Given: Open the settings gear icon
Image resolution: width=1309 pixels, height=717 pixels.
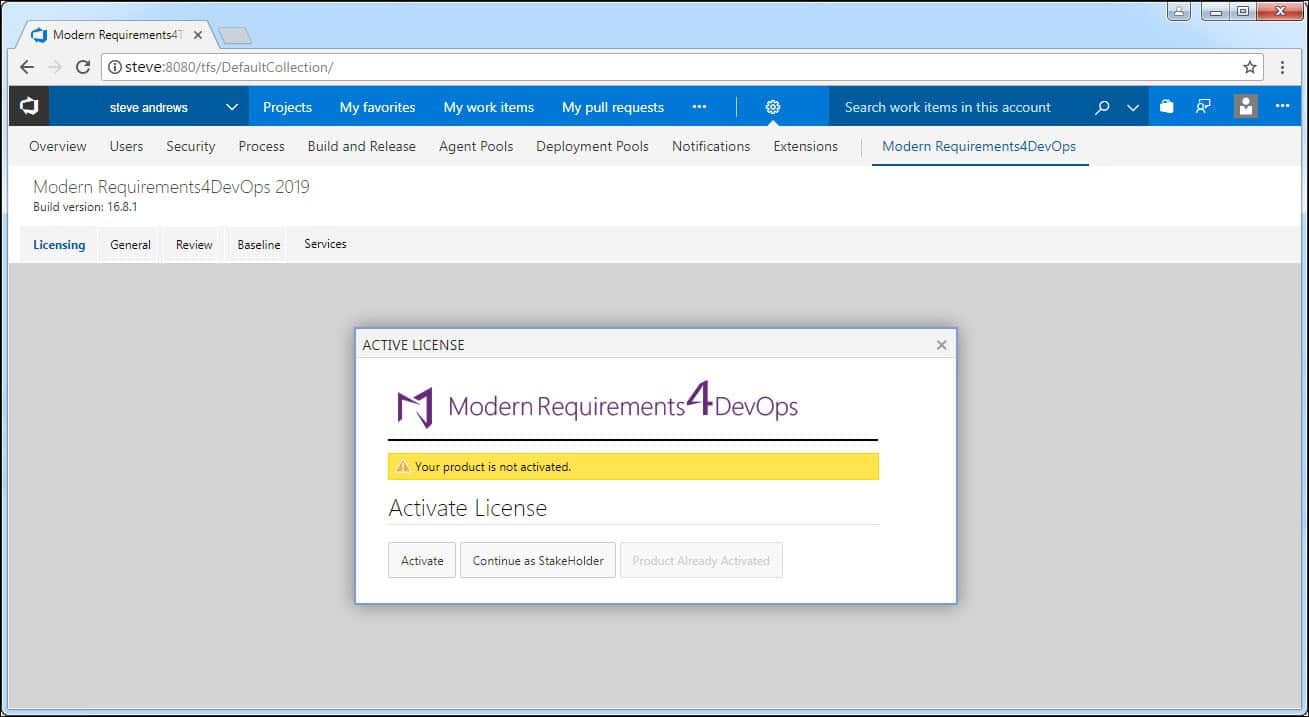Looking at the screenshot, I should (x=773, y=107).
